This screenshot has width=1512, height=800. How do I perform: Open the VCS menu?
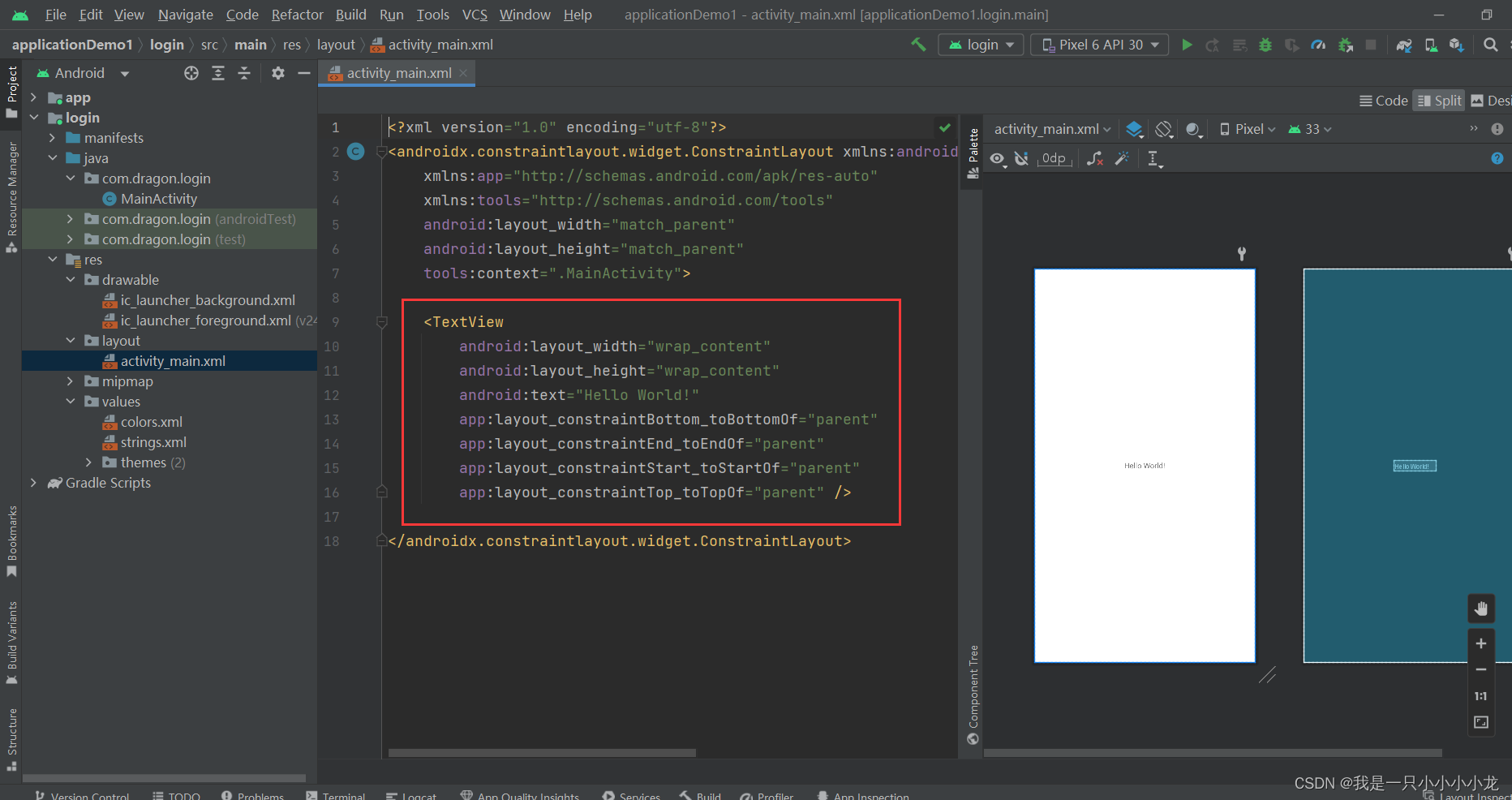(x=475, y=15)
